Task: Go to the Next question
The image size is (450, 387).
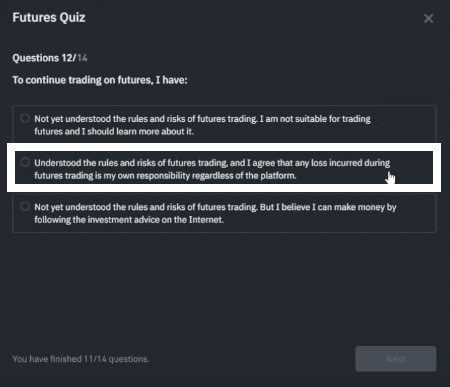Action: (396, 359)
